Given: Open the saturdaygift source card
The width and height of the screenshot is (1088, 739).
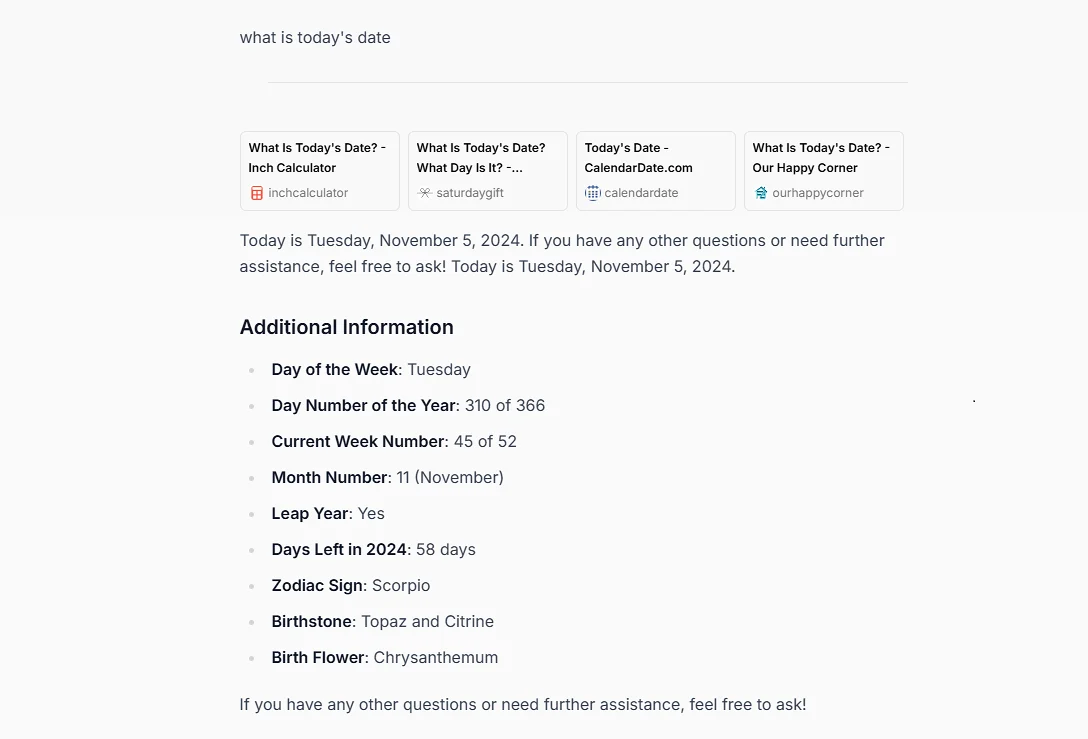Looking at the screenshot, I should [488, 171].
